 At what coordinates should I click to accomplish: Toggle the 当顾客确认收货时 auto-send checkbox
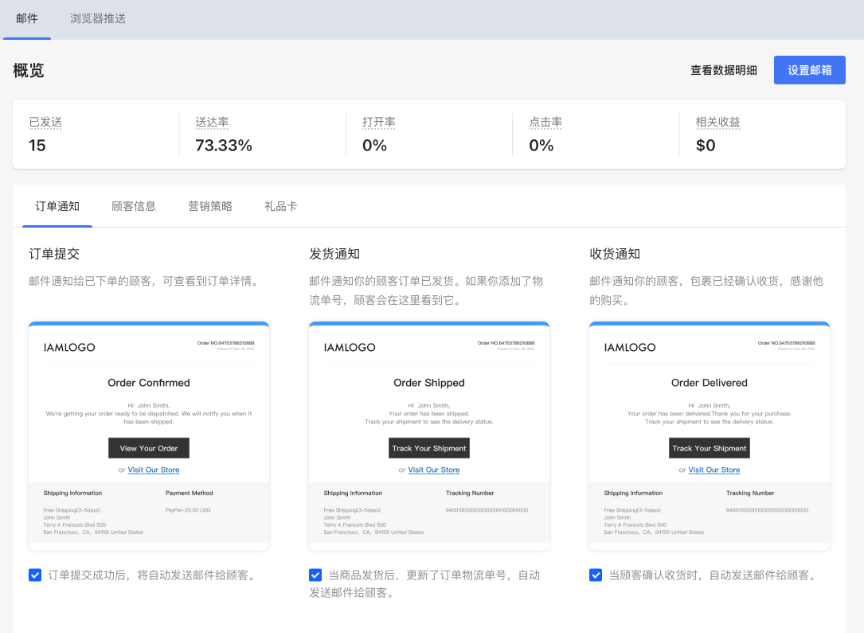pos(595,575)
